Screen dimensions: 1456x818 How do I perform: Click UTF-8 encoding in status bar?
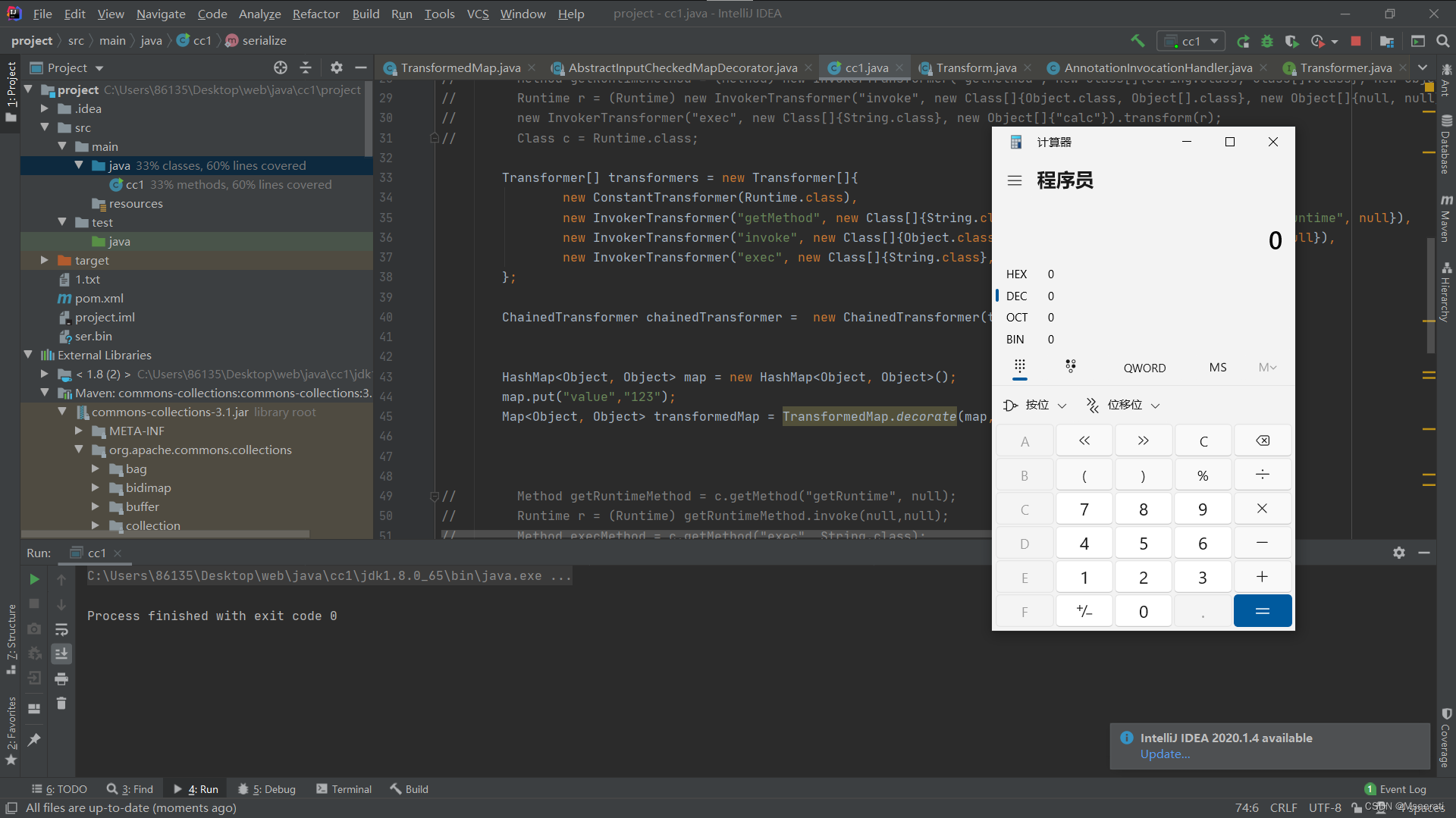1325,807
